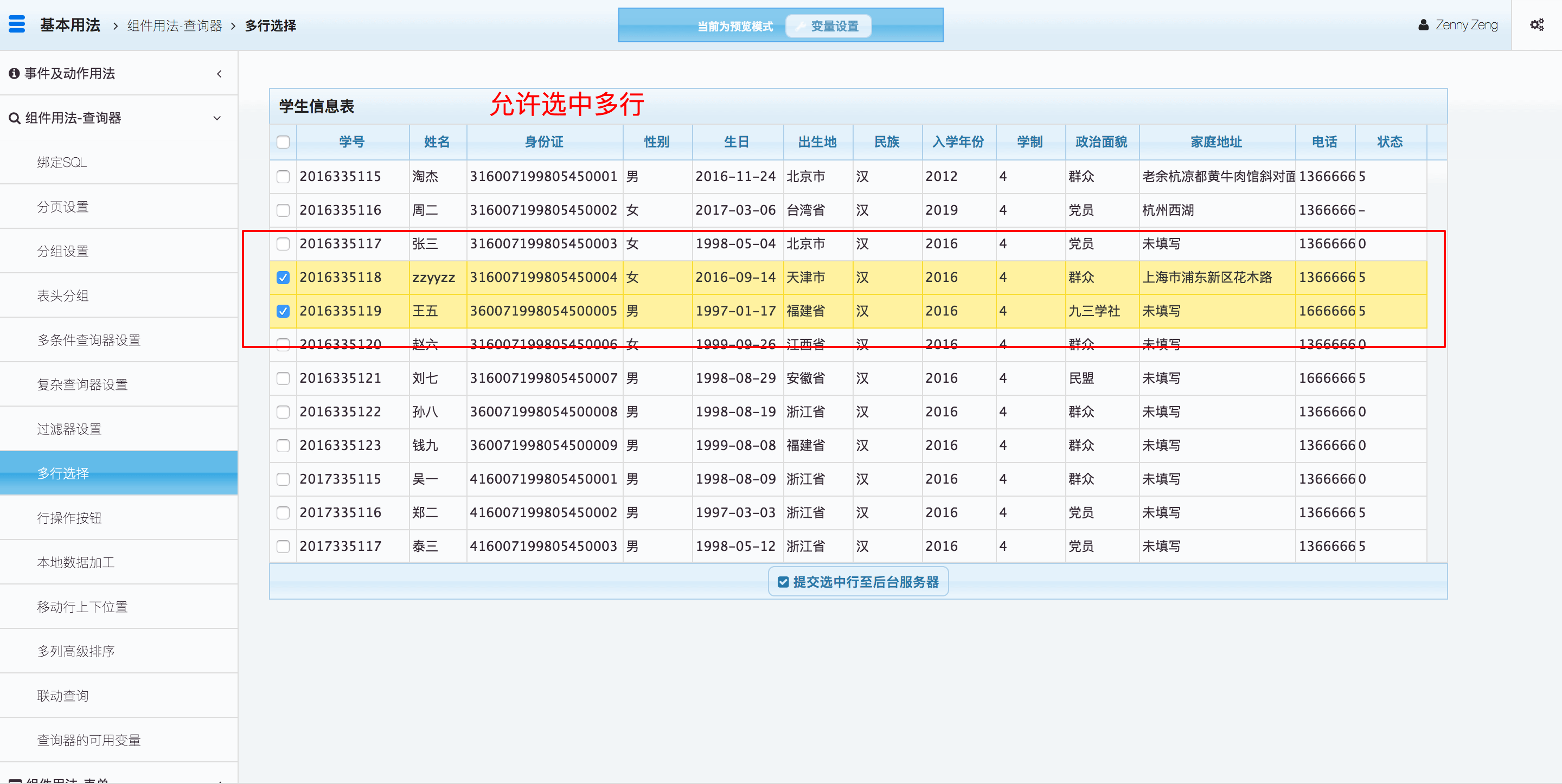Click the hamburger menu icon

pyautogui.click(x=17, y=24)
